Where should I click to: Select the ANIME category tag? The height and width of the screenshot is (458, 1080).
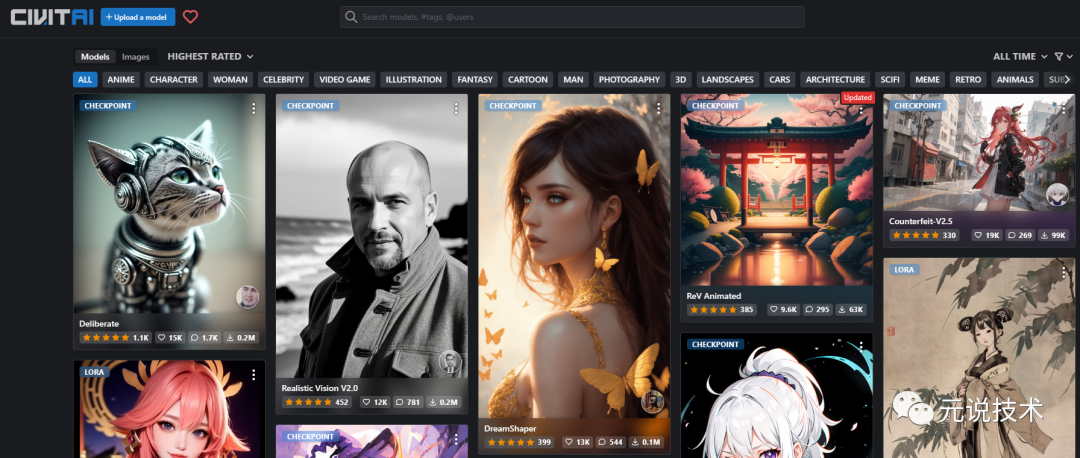pyautogui.click(x=121, y=80)
